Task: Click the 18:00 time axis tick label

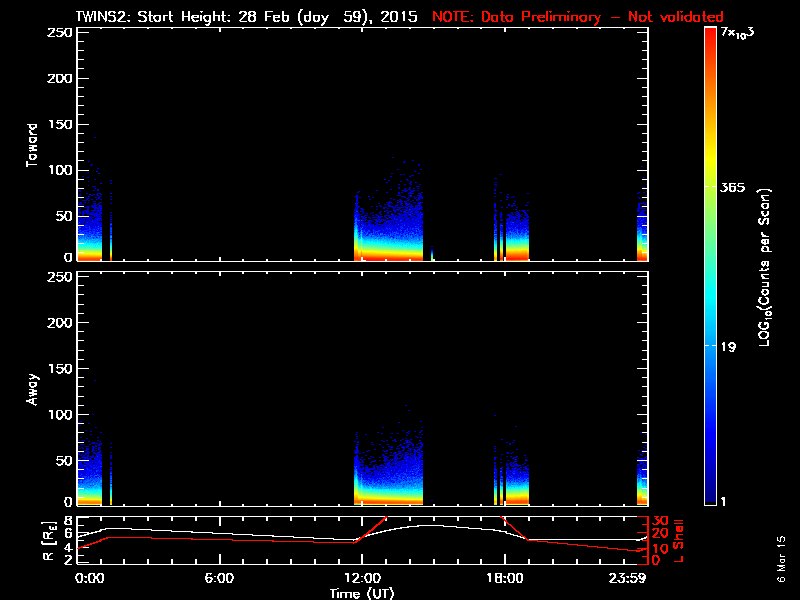Action: (x=503, y=578)
